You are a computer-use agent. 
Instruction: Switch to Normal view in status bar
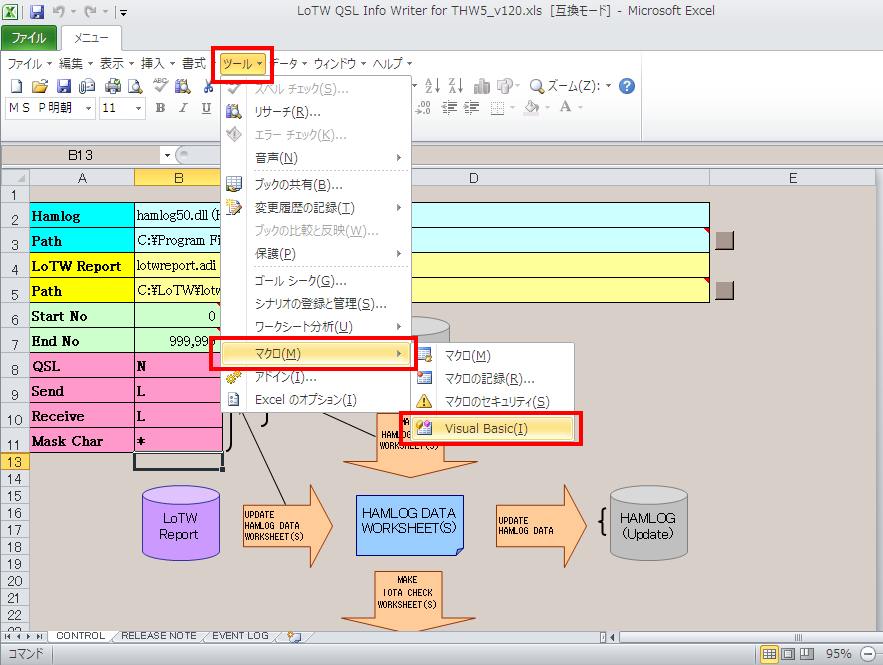pyautogui.click(x=769, y=654)
